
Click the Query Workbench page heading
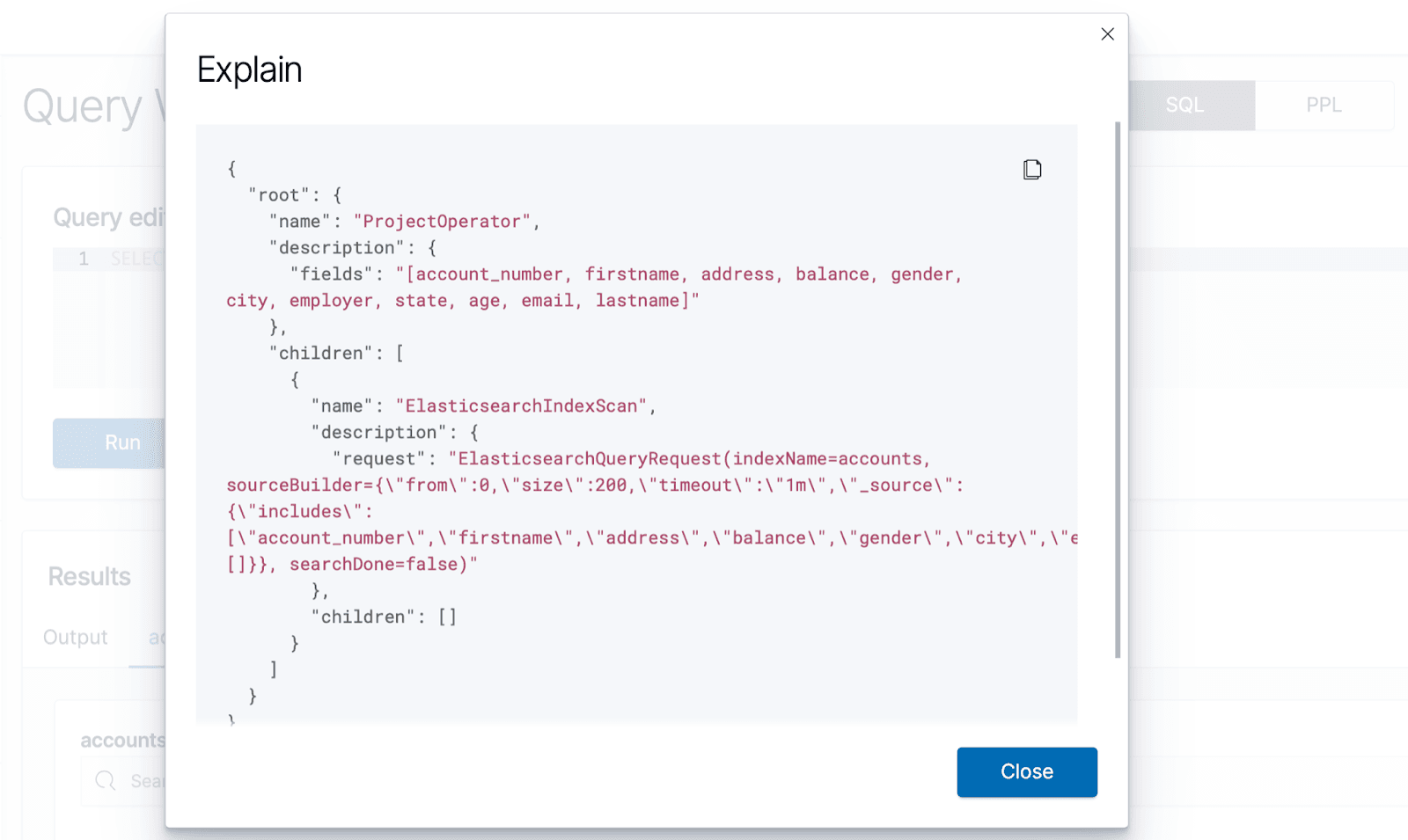coord(97,106)
